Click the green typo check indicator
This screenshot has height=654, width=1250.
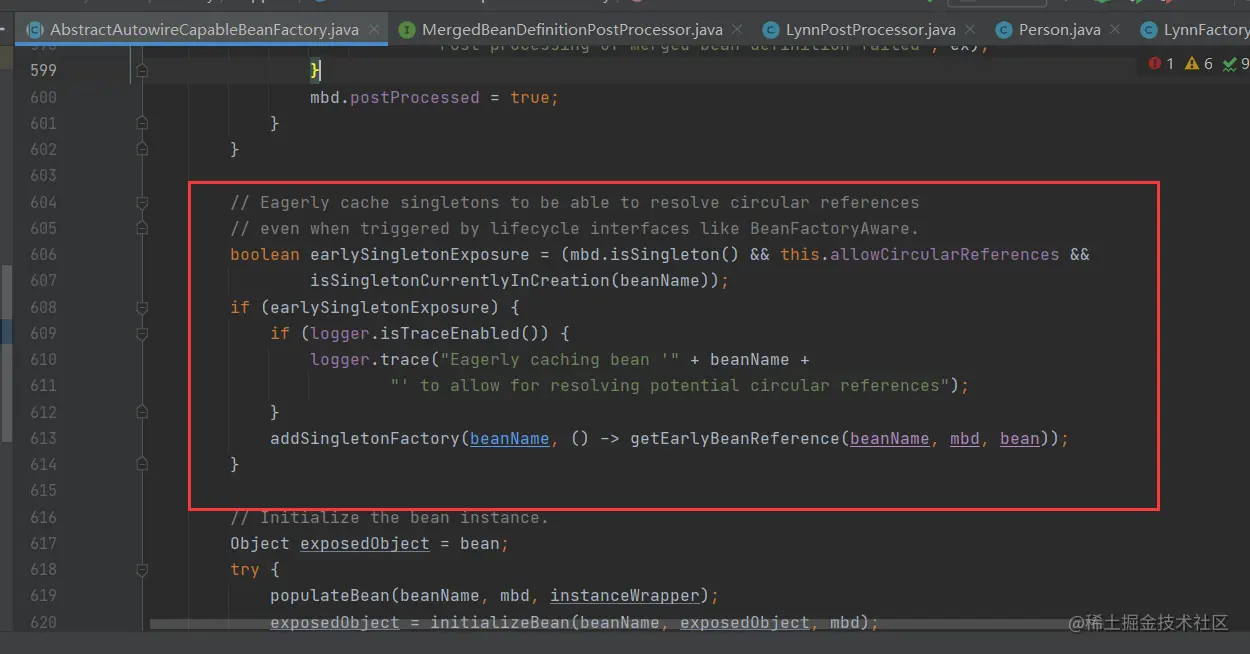pos(1236,64)
